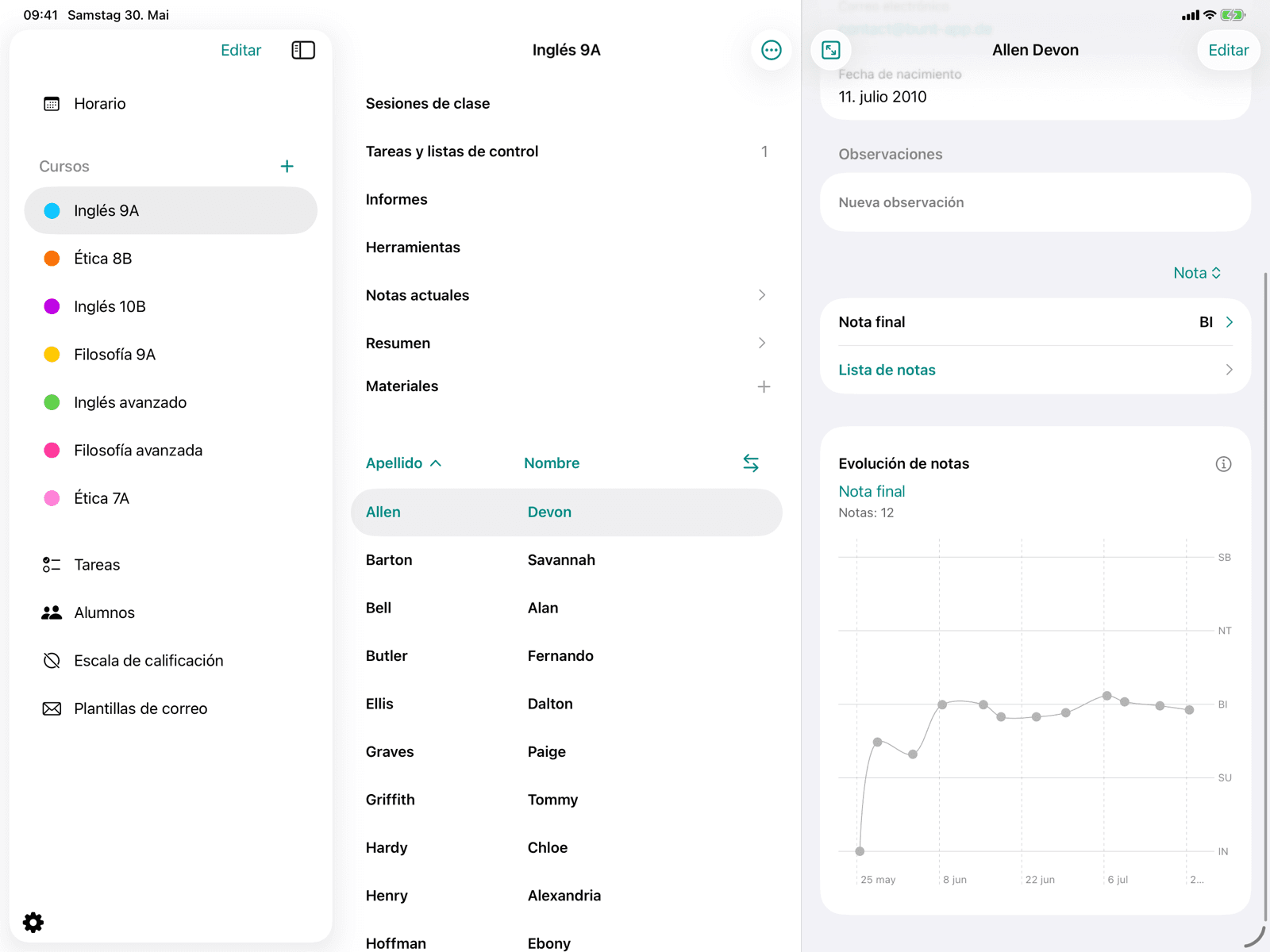Select student Henry Alexandria row
This screenshot has width=1270, height=952.
click(567, 896)
